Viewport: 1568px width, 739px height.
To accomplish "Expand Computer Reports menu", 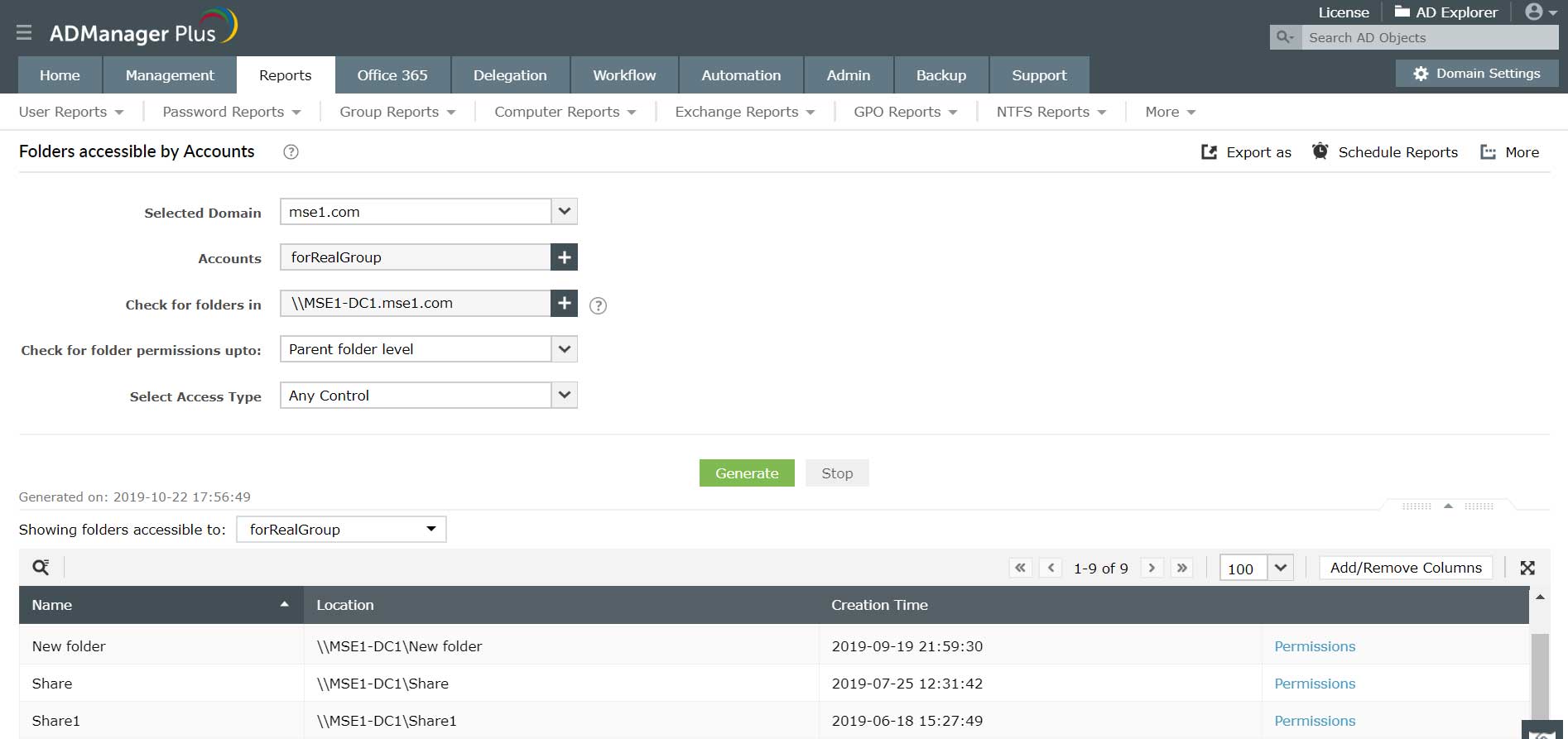I will [x=565, y=112].
